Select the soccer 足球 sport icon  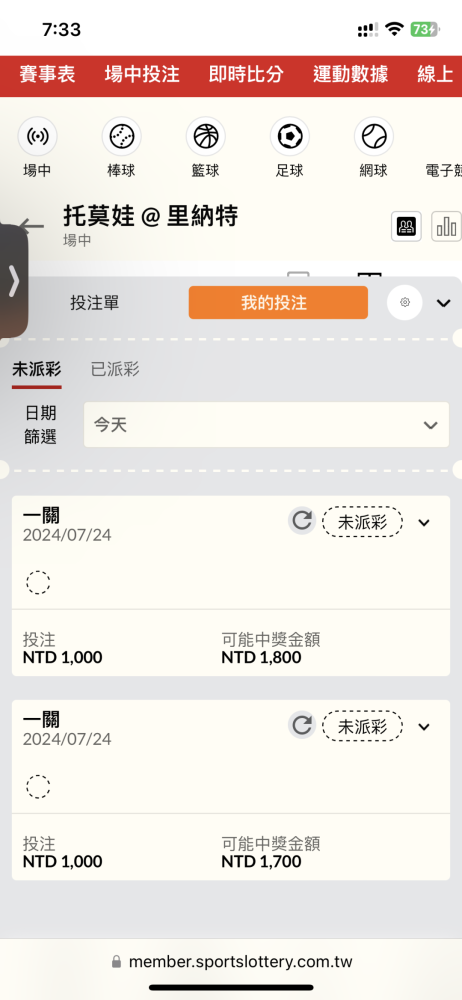click(290, 136)
